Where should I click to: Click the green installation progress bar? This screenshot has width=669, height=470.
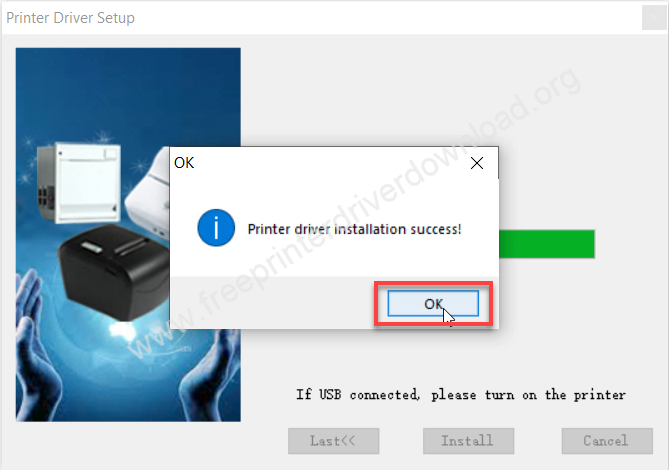(x=547, y=244)
